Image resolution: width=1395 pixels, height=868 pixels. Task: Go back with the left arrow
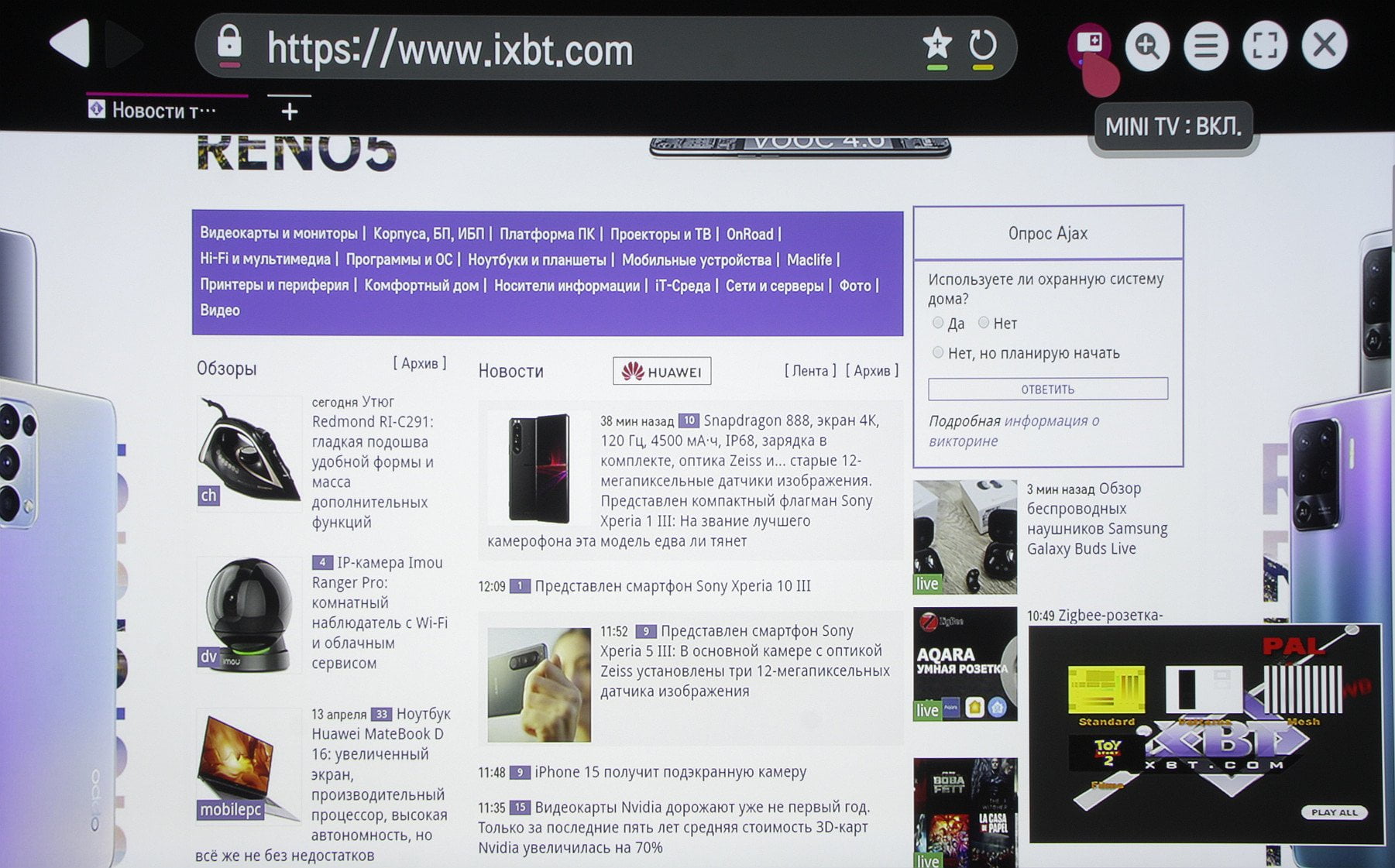tap(70, 43)
